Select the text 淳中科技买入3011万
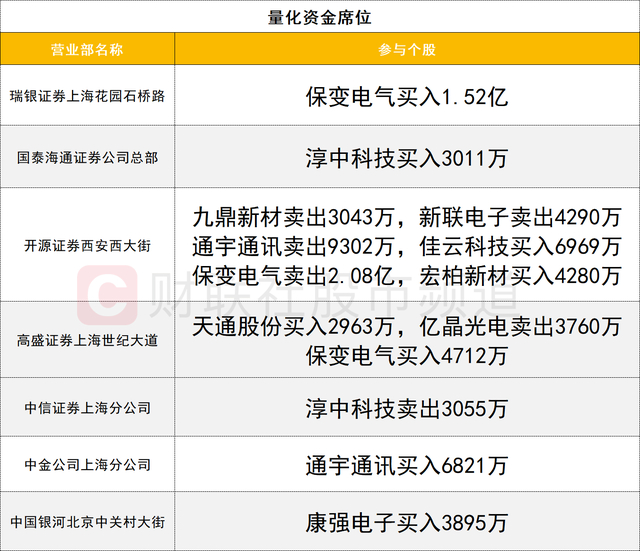Image resolution: width=640 pixels, height=551 pixels. pyautogui.click(x=407, y=158)
